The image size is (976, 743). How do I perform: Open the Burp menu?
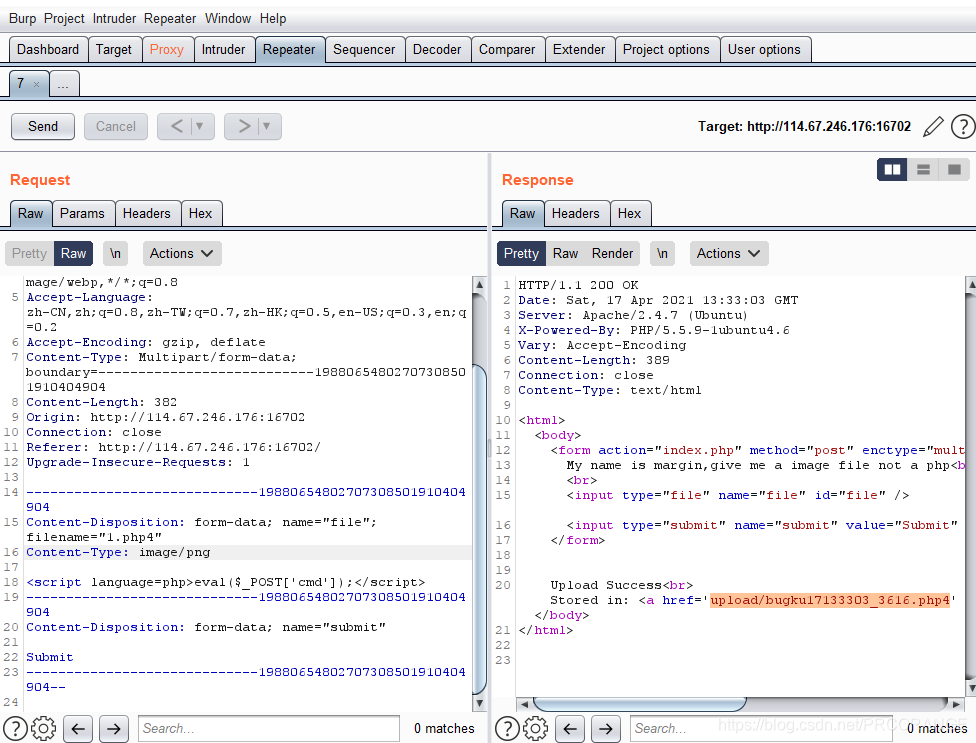click(22, 19)
